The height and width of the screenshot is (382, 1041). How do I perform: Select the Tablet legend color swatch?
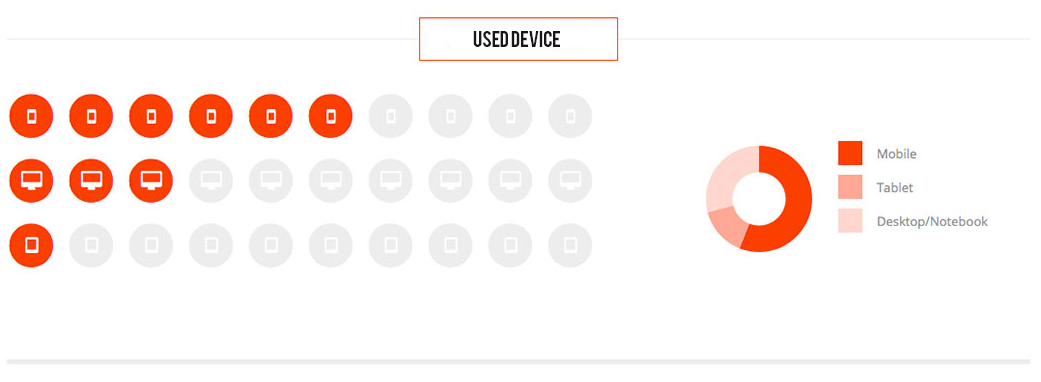tap(850, 187)
